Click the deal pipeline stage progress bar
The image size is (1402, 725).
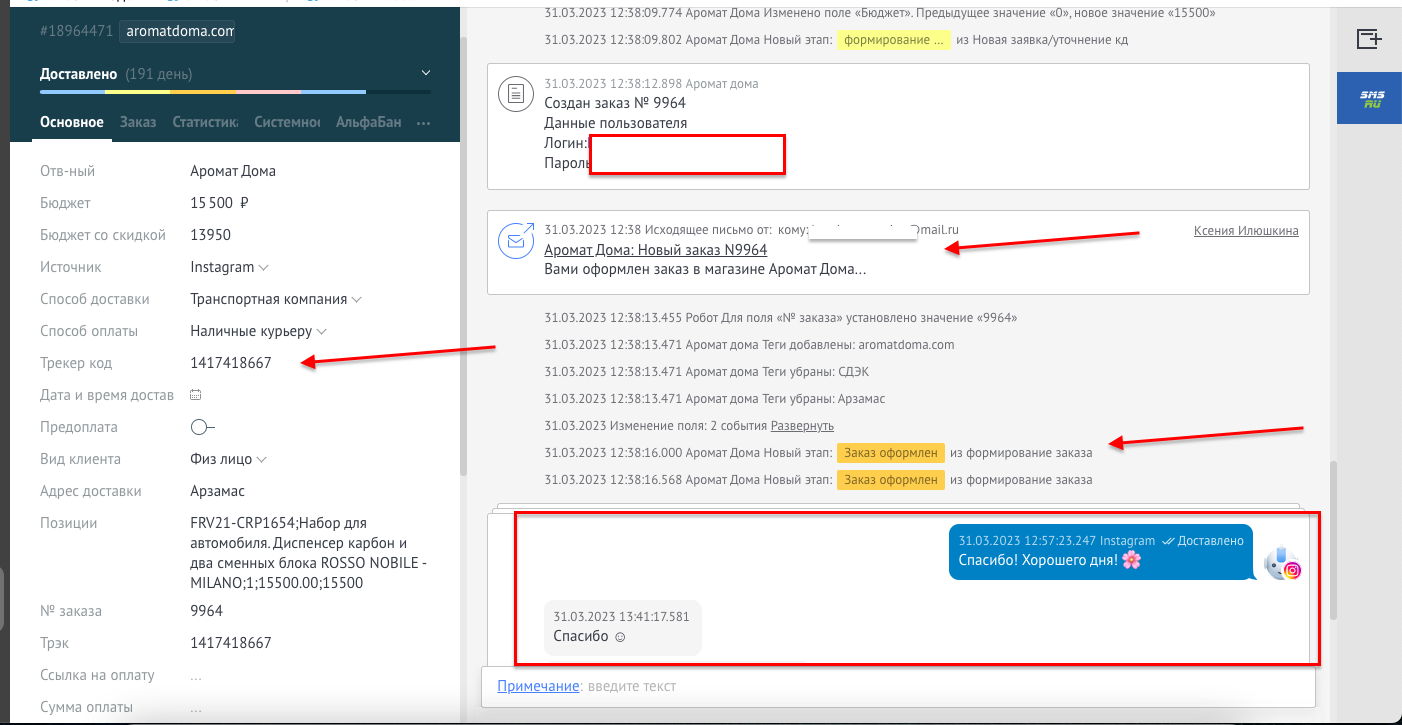click(x=235, y=92)
